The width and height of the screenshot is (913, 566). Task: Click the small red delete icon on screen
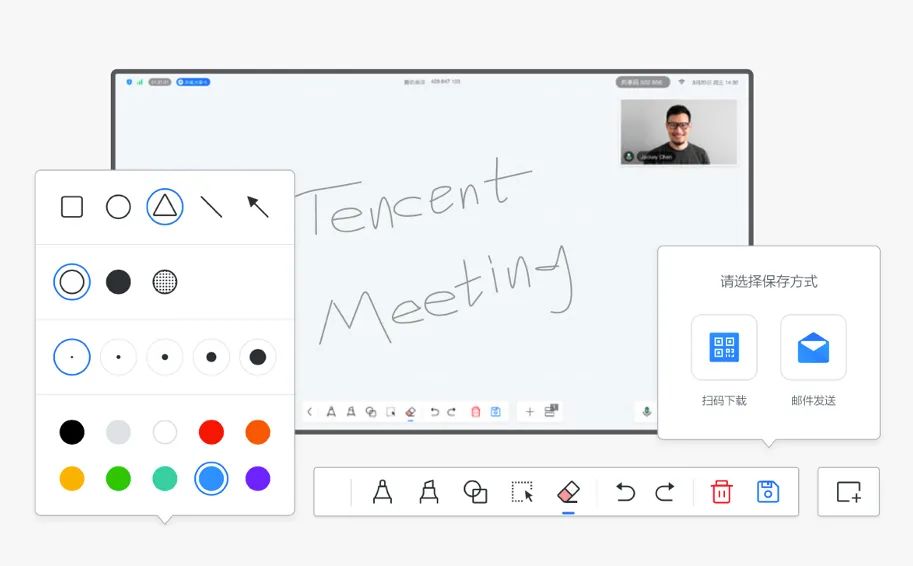(476, 412)
